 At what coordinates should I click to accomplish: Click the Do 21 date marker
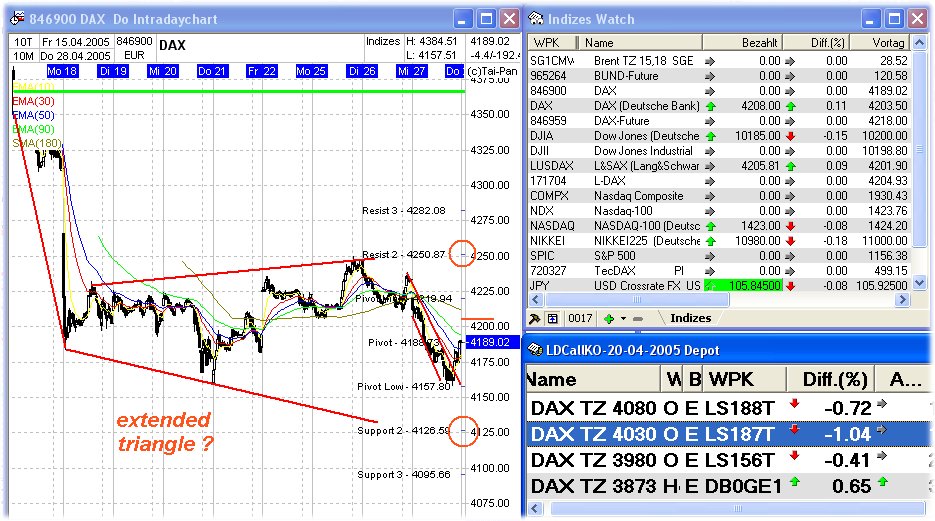point(212,71)
